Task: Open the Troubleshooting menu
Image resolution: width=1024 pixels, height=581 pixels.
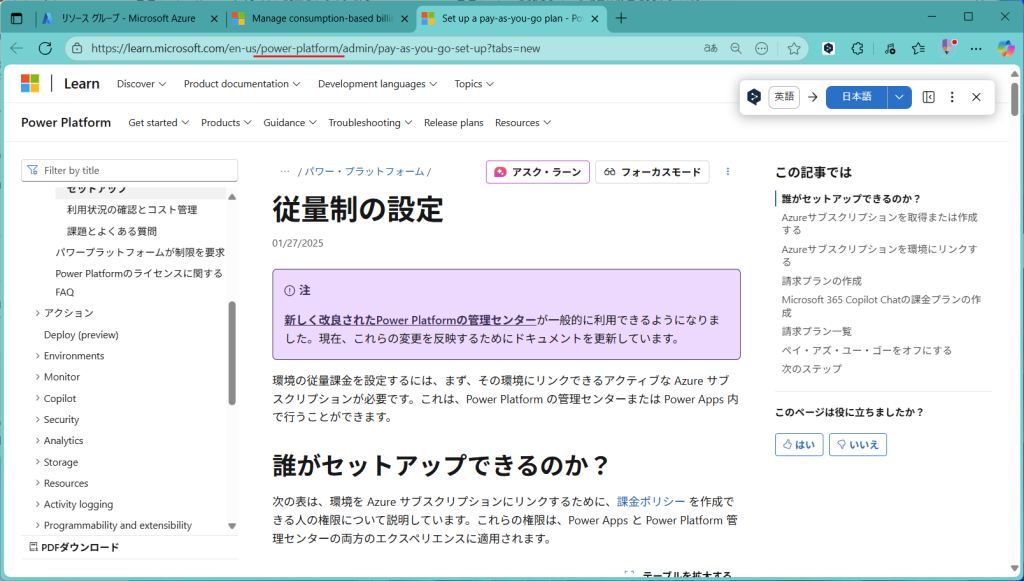Action: [x=370, y=123]
